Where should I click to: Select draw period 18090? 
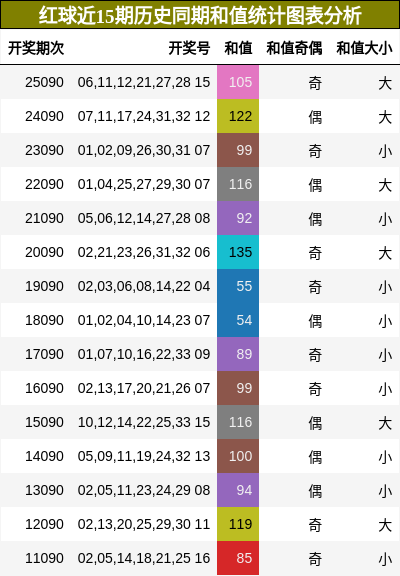(44, 320)
